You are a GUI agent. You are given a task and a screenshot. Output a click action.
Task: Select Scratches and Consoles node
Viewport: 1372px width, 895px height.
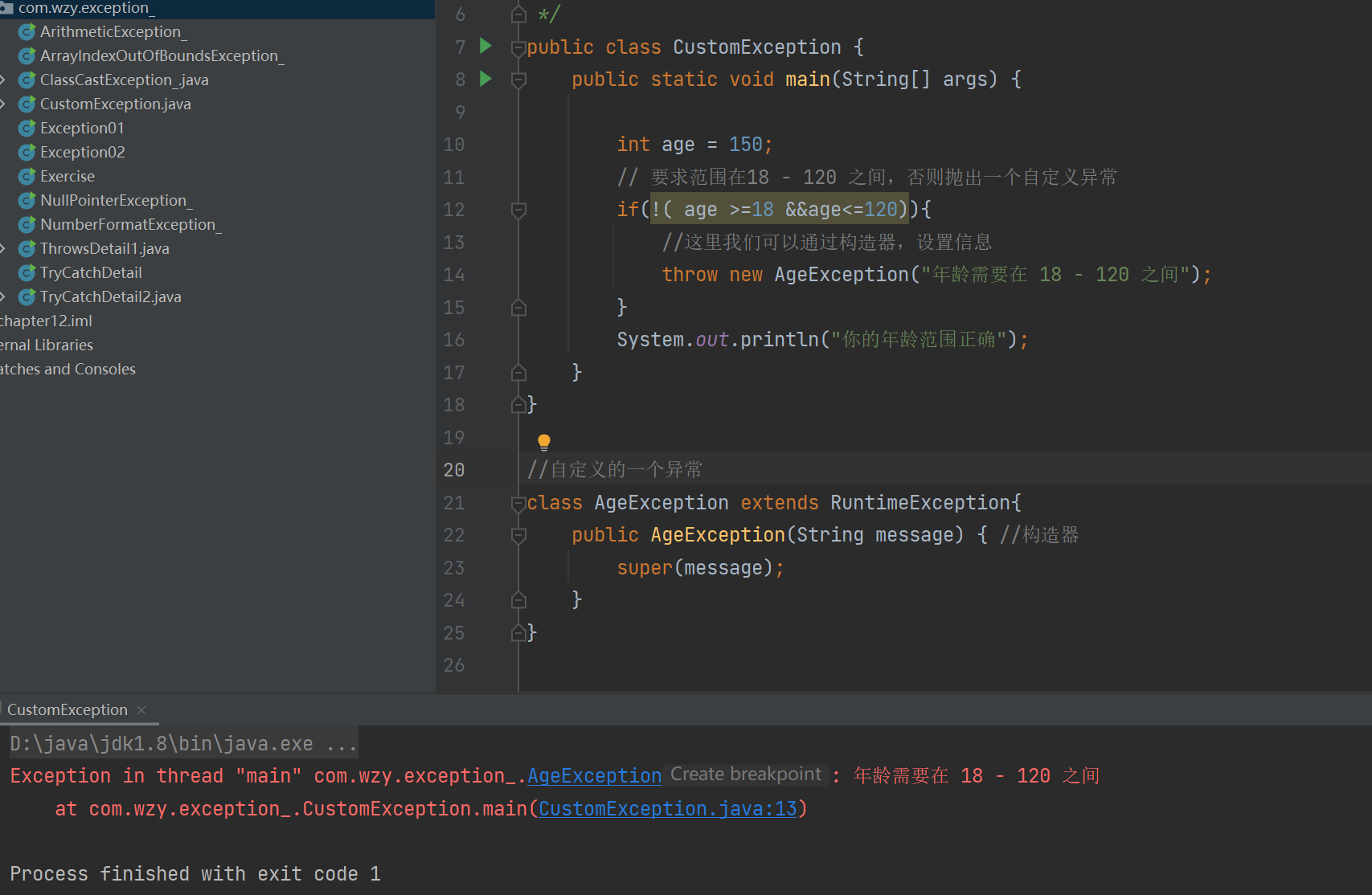68,370
